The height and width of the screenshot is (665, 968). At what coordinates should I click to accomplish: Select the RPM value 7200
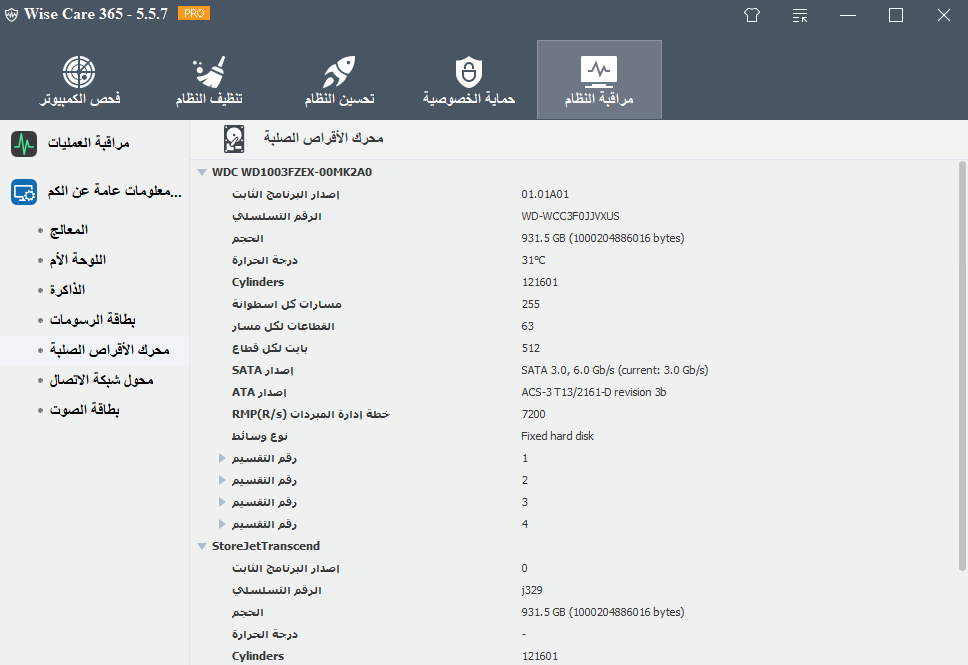tap(533, 414)
